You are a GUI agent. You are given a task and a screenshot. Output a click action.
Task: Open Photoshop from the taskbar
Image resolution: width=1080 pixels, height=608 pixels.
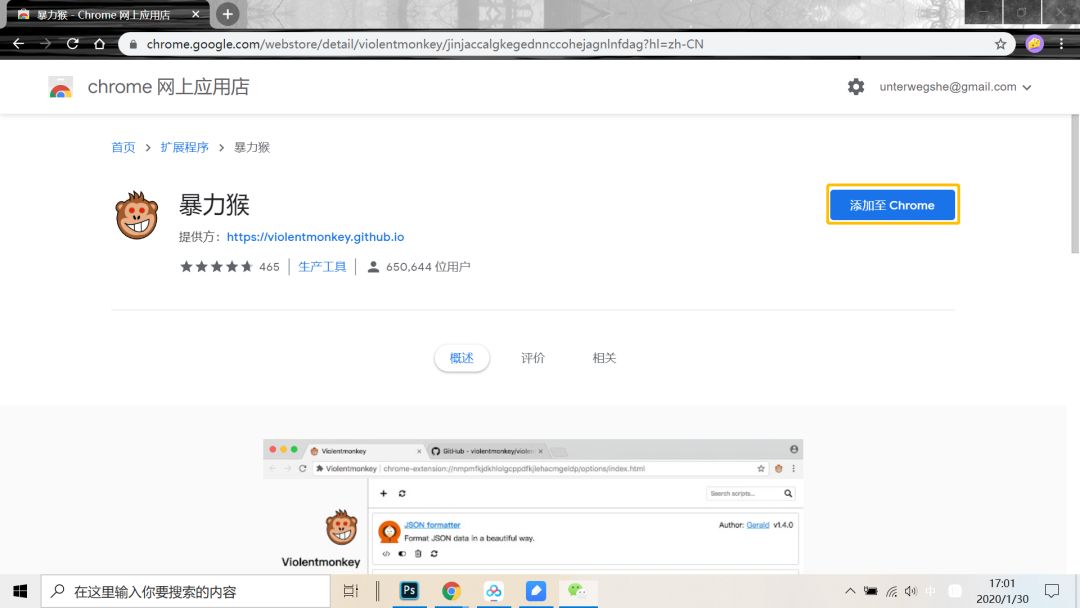408,591
